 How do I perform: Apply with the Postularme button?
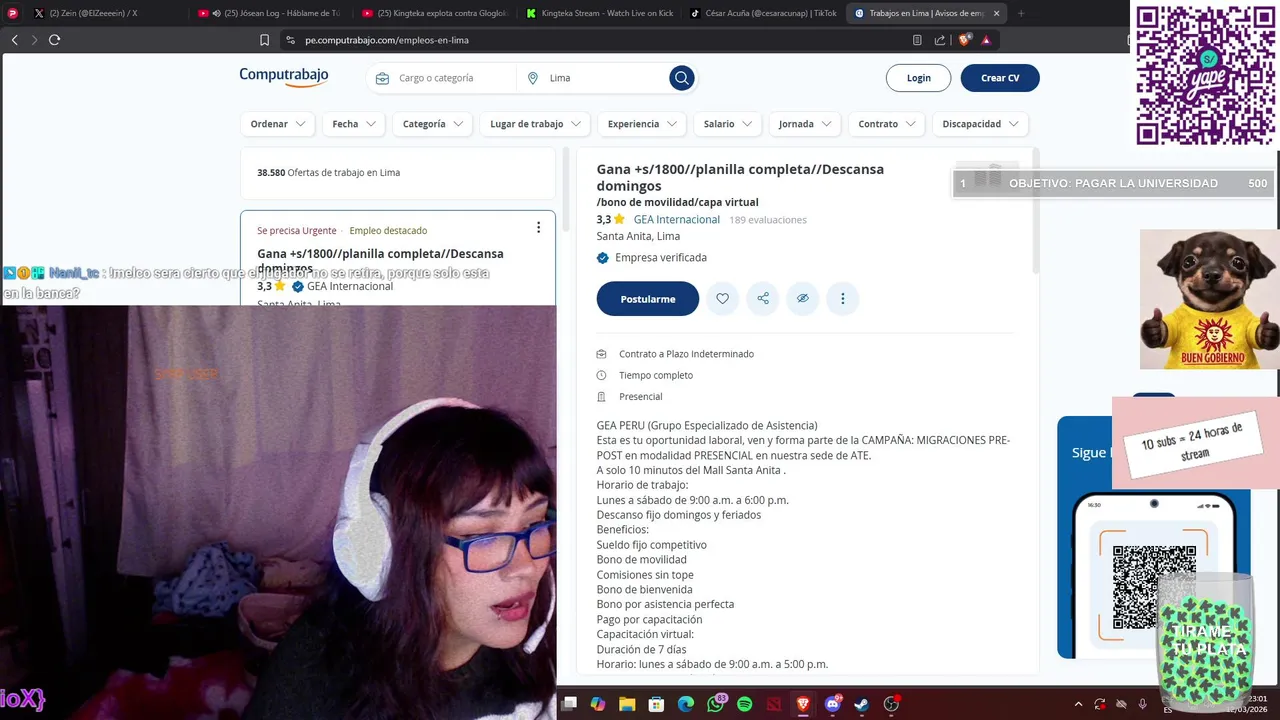647,299
